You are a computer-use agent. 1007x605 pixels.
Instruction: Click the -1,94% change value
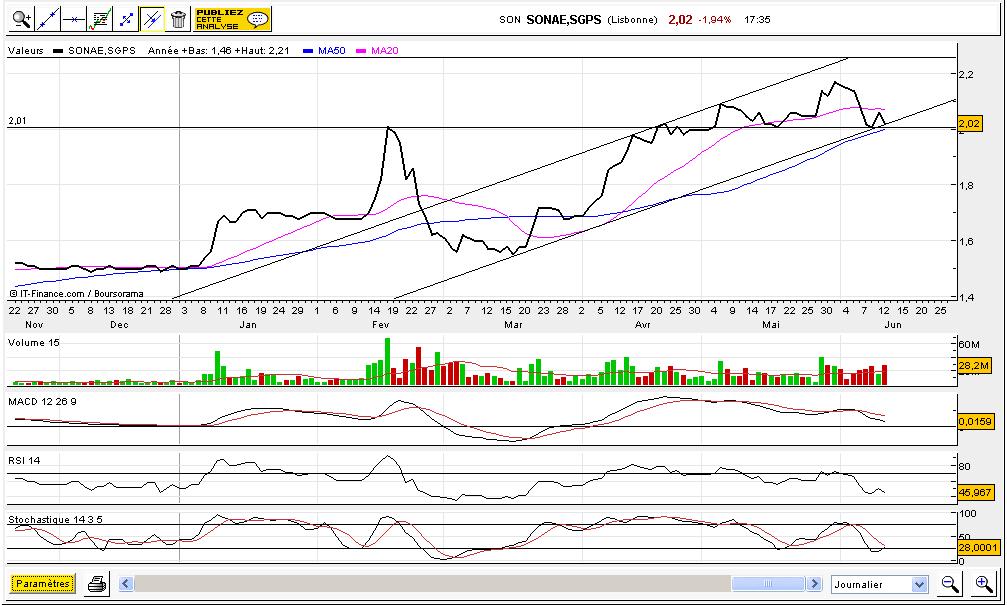(x=714, y=19)
